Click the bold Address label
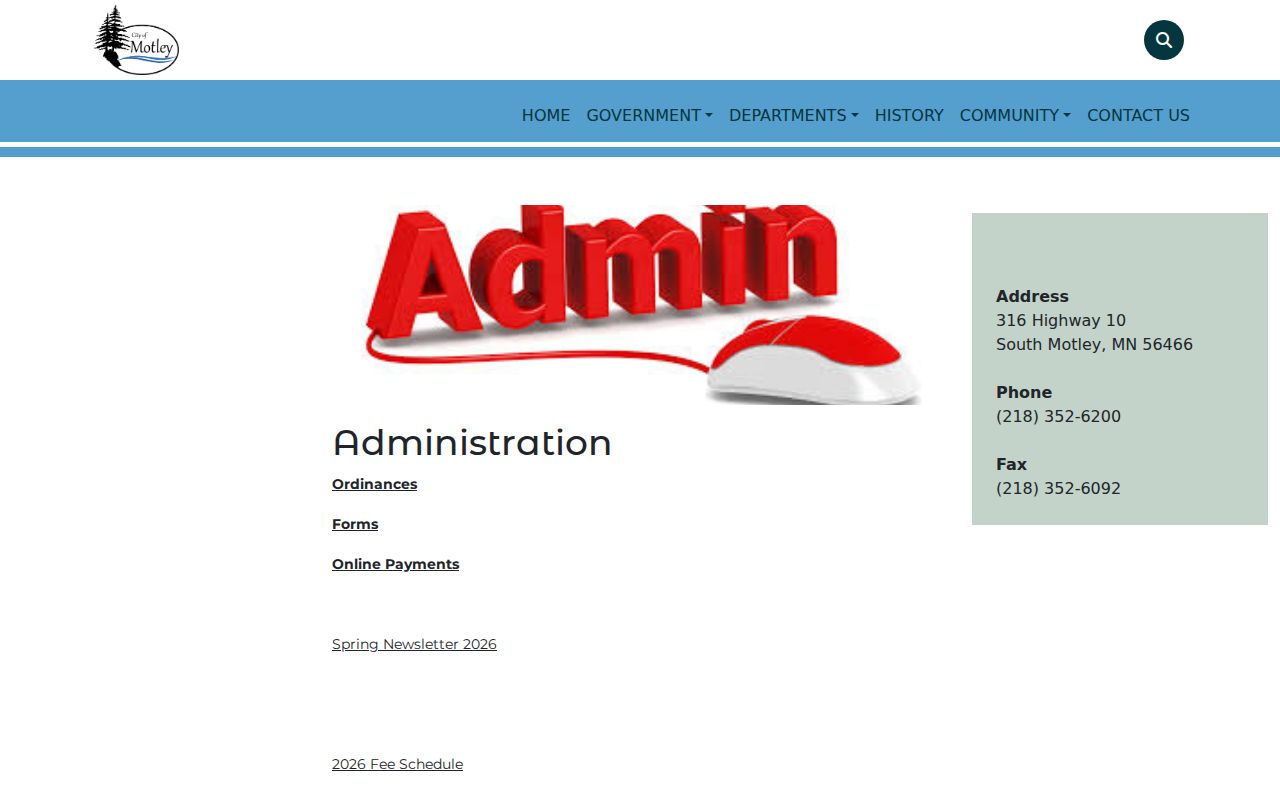1280x800 pixels. (1032, 297)
